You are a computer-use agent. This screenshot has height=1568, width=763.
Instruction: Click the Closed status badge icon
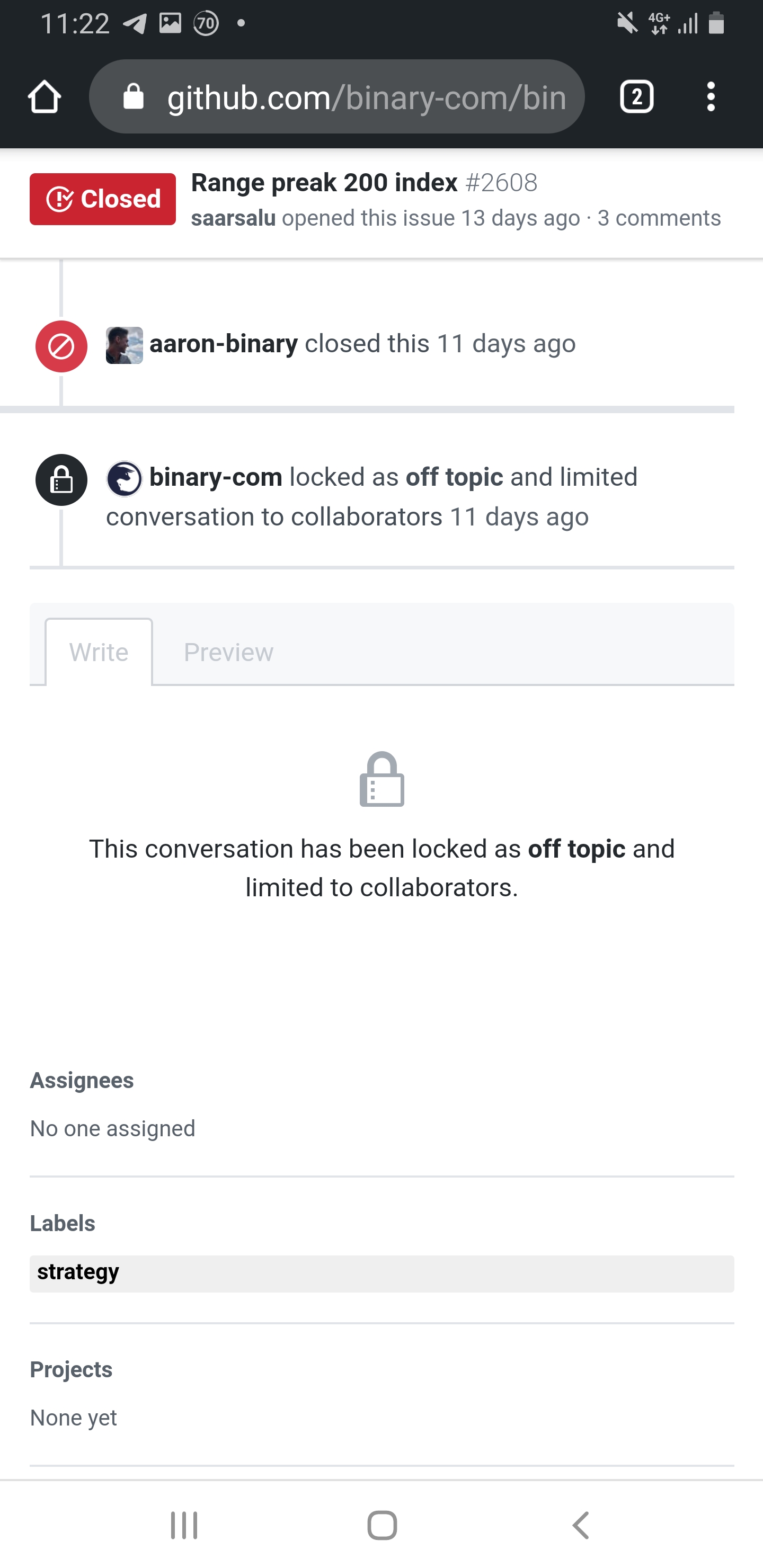[60, 199]
